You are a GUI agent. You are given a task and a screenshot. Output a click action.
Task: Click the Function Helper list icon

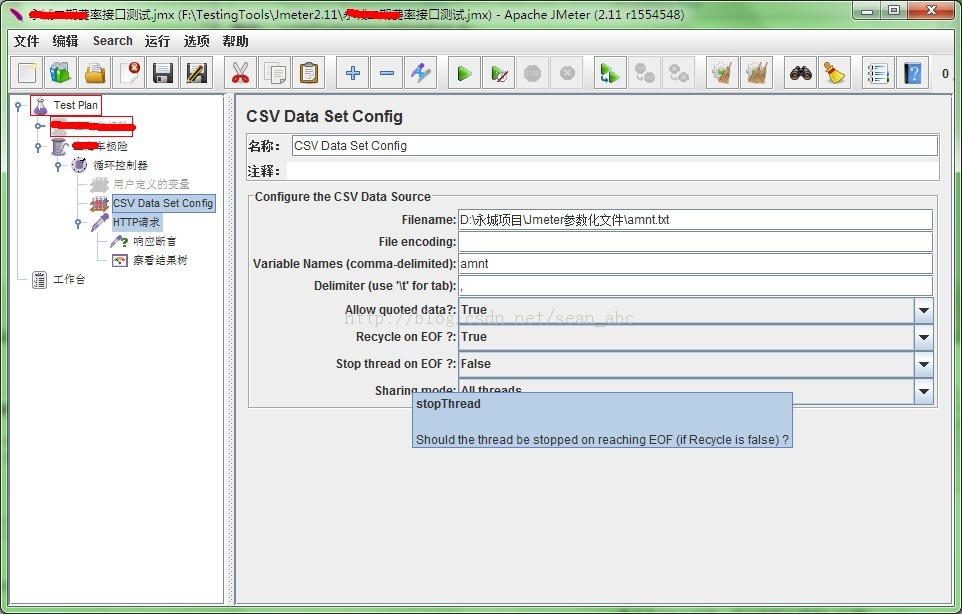(x=878, y=73)
